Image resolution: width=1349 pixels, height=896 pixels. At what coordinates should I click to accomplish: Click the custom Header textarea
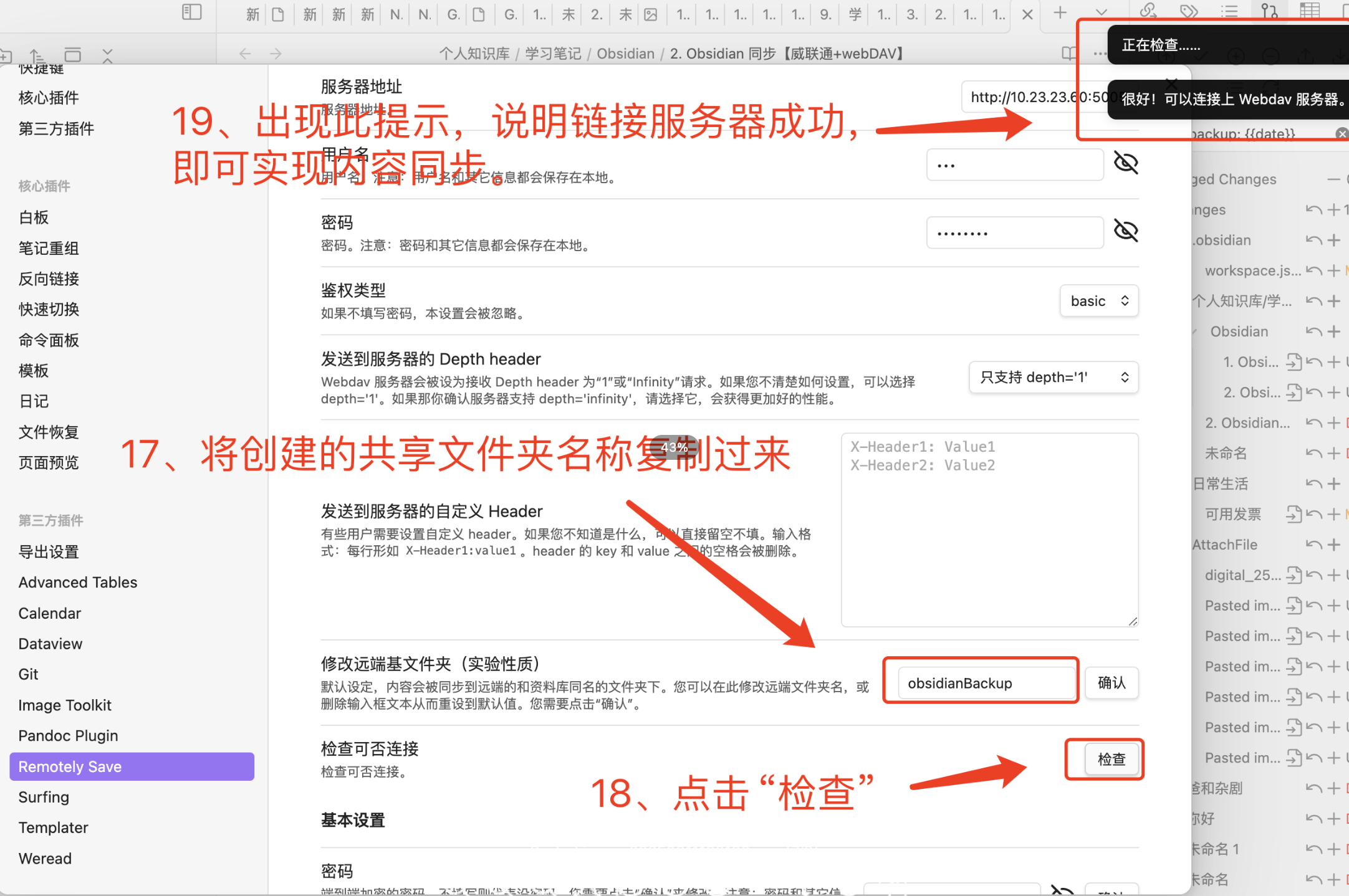coord(989,530)
